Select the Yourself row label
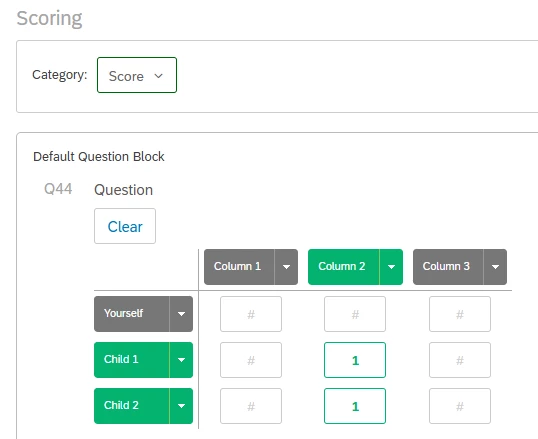 point(132,314)
